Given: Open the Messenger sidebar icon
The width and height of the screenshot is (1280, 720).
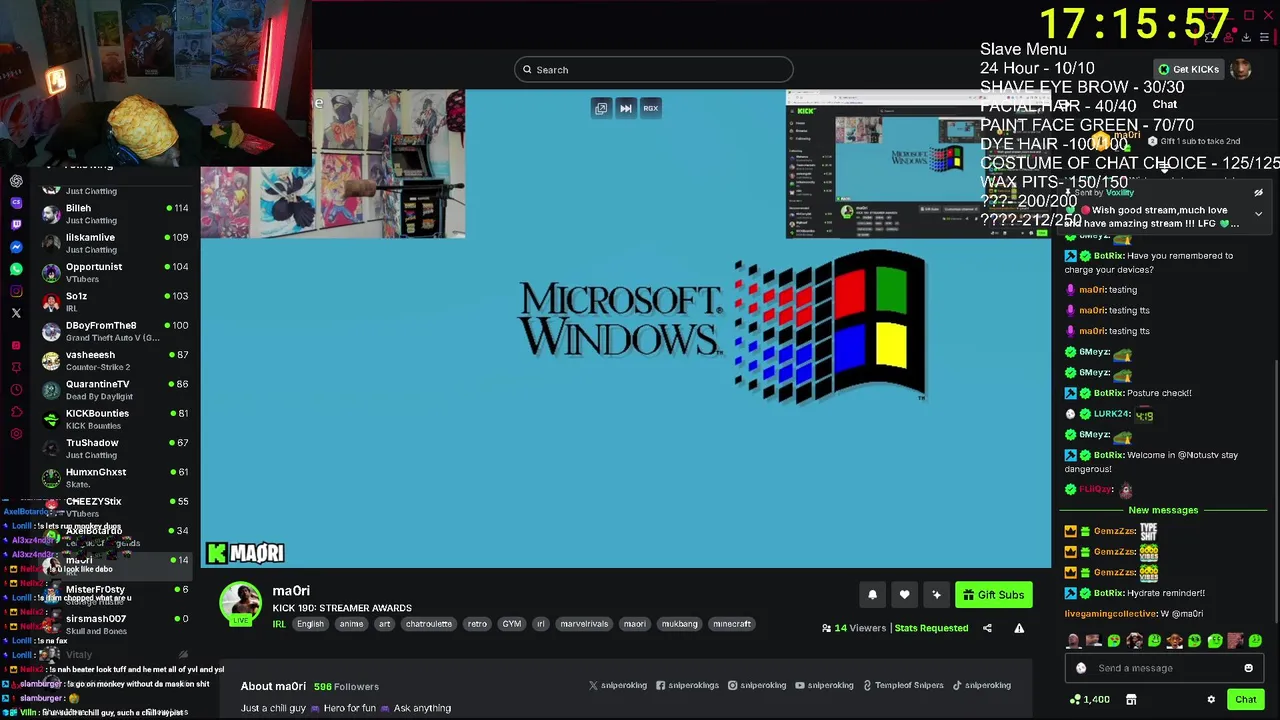Looking at the screenshot, I should point(16,247).
